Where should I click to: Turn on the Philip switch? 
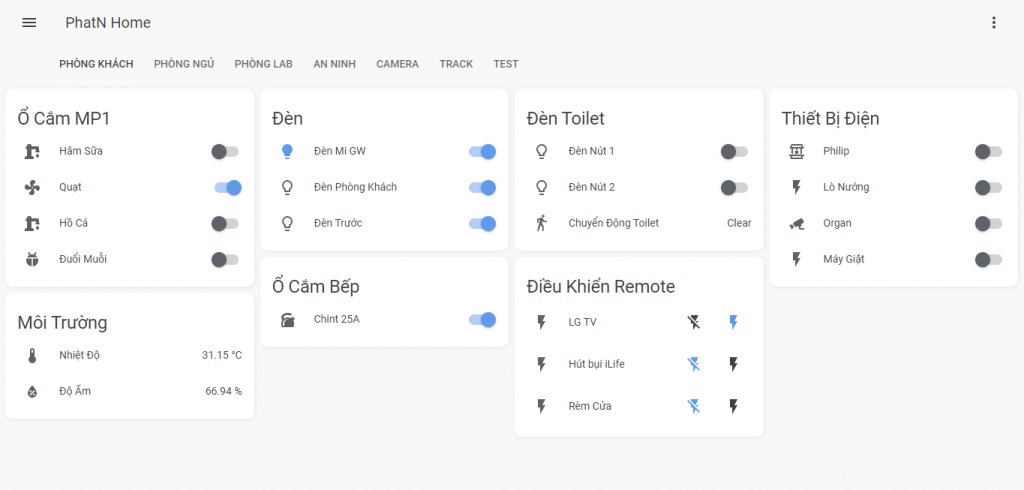[x=989, y=152]
